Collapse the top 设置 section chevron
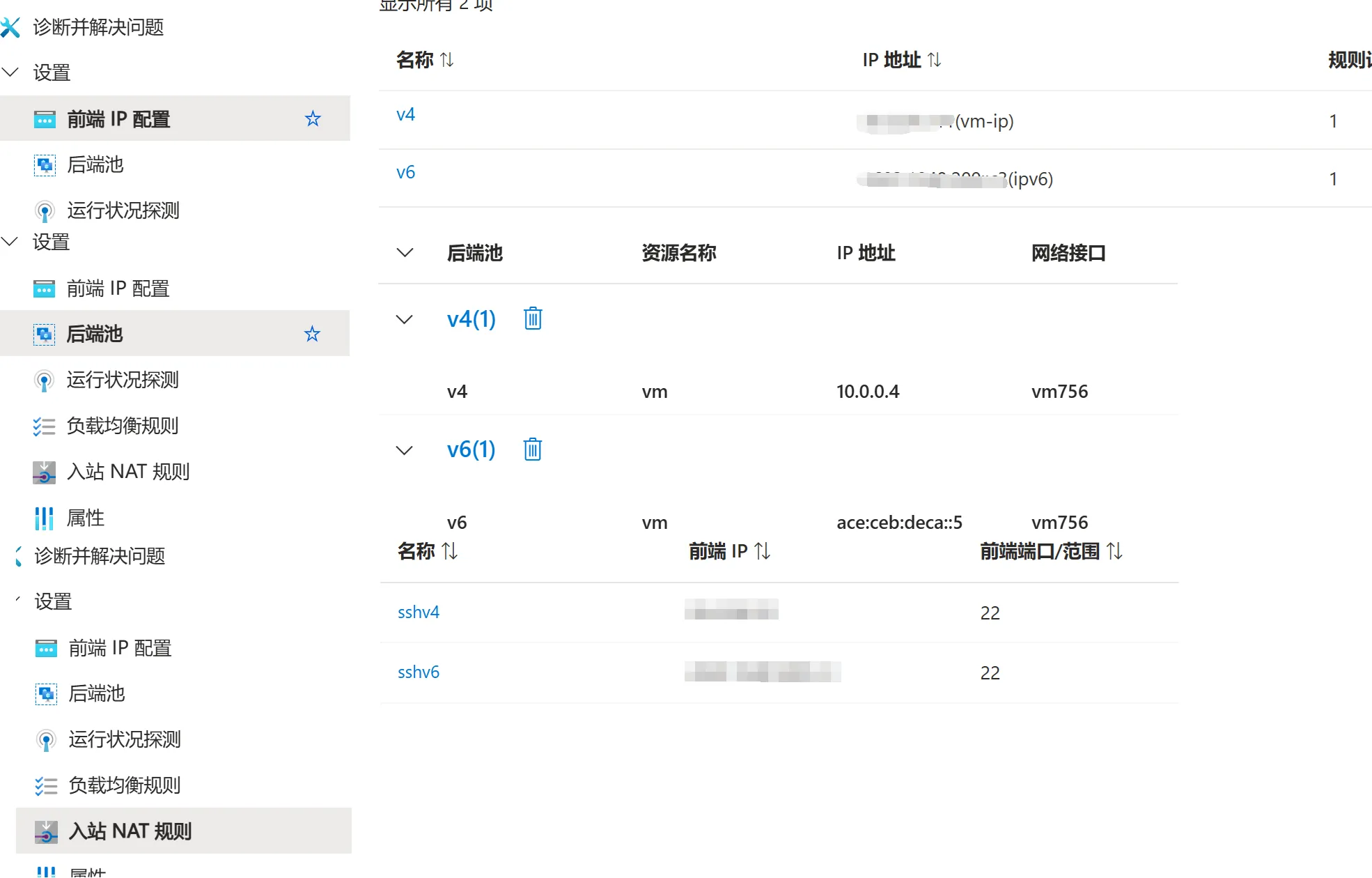The height and width of the screenshot is (878, 1372). pos(10,72)
